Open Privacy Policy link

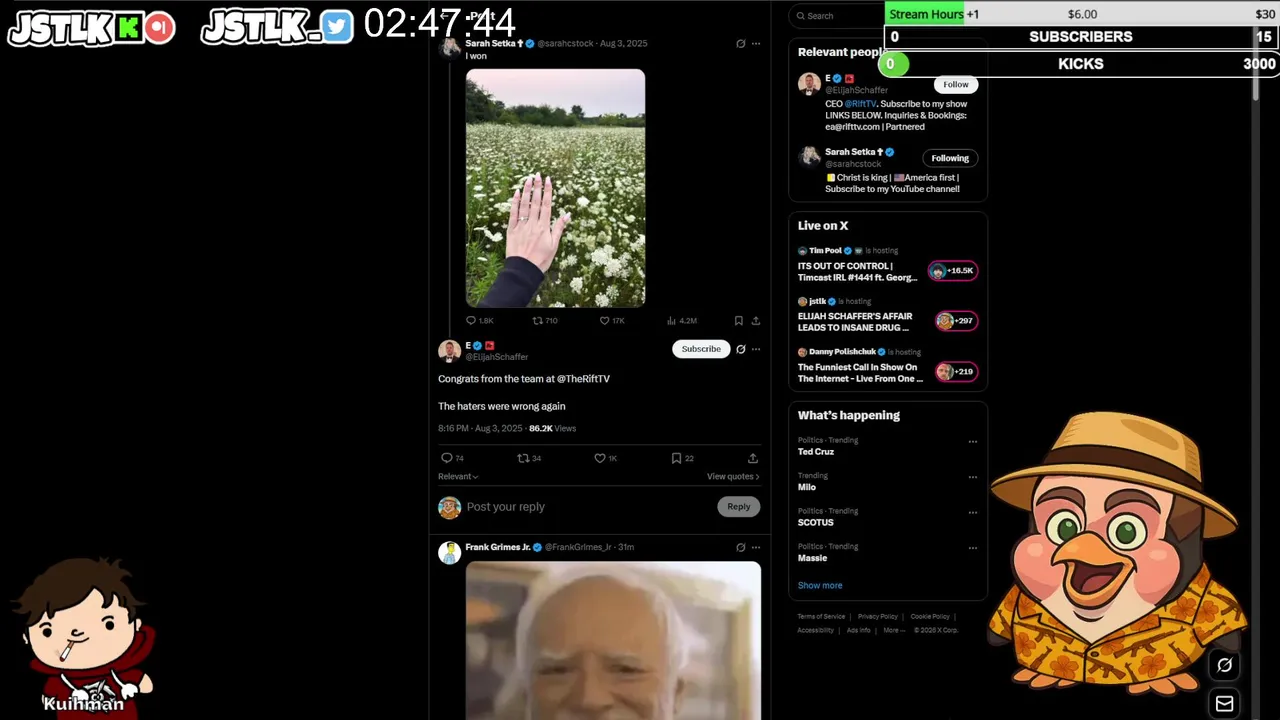point(877,616)
